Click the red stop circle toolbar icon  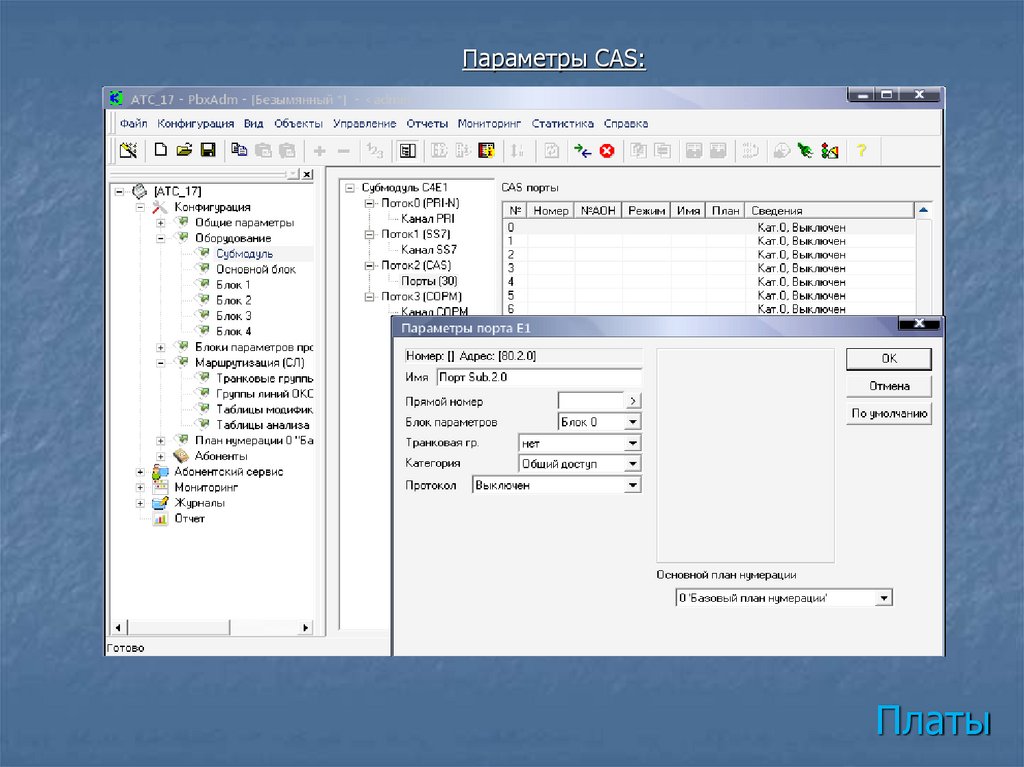(607, 151)
